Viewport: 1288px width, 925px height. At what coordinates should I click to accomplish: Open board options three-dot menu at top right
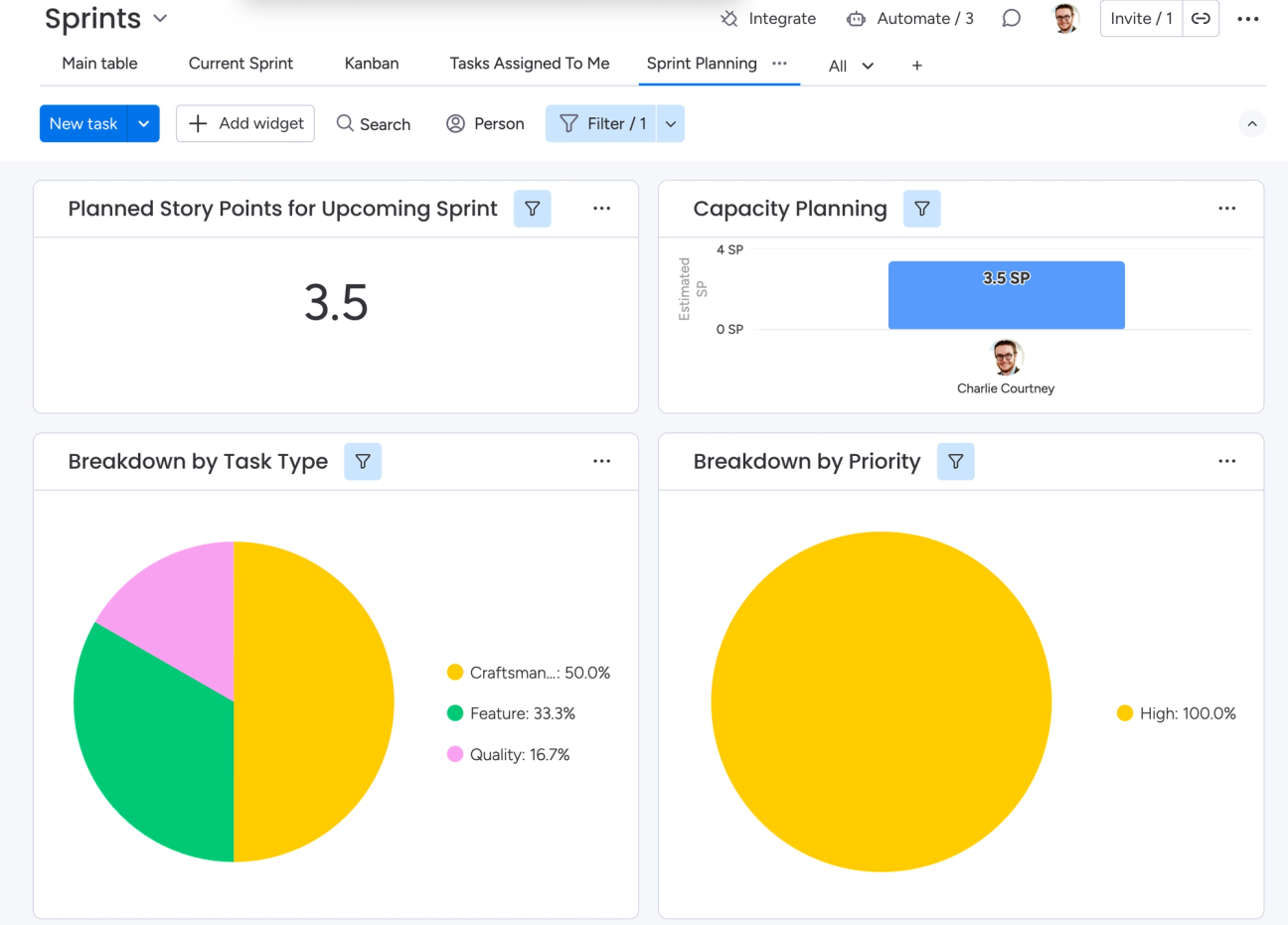click(x=1248, y=19)
